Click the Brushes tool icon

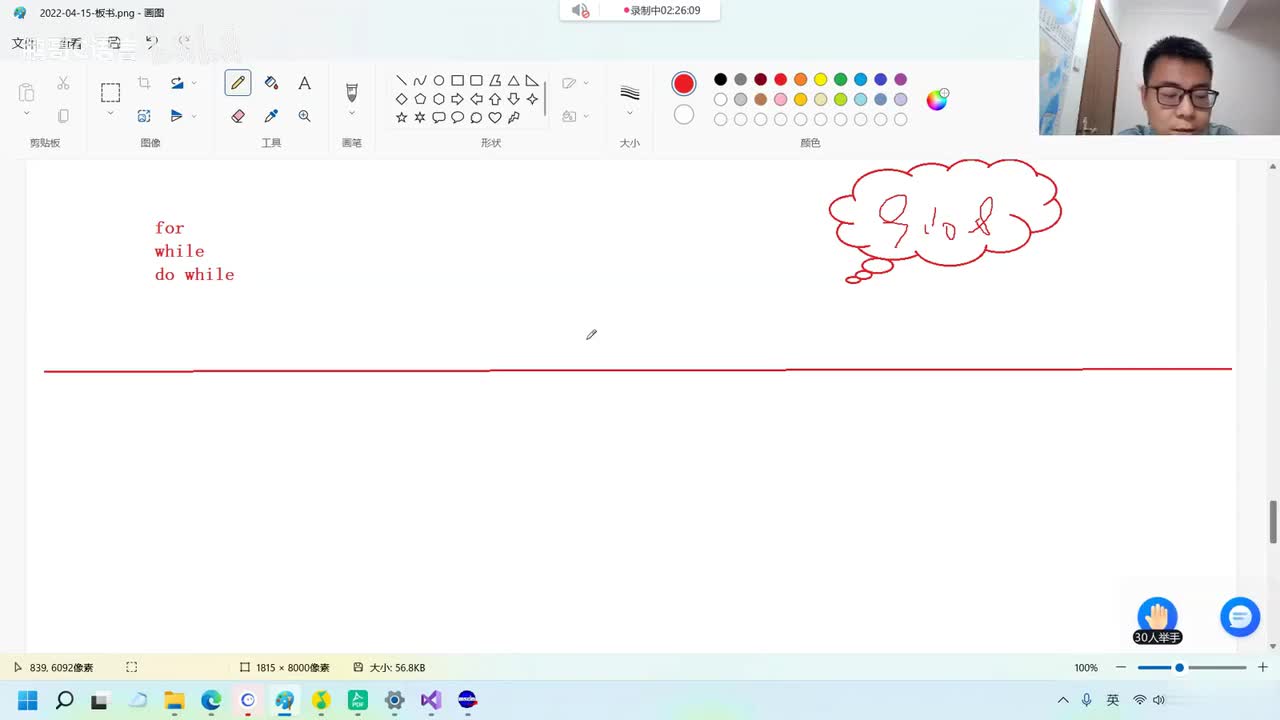351,92
